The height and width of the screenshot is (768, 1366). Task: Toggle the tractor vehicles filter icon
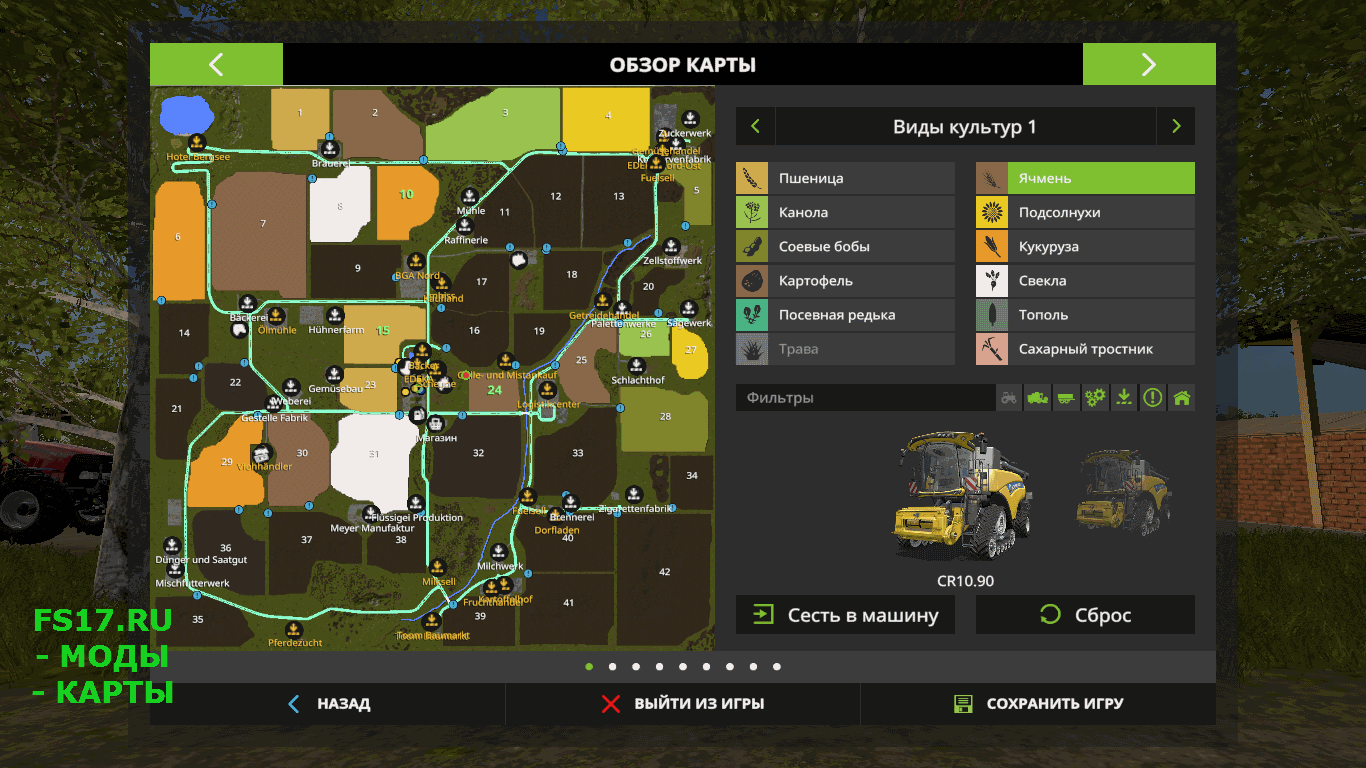point(1010,397)
